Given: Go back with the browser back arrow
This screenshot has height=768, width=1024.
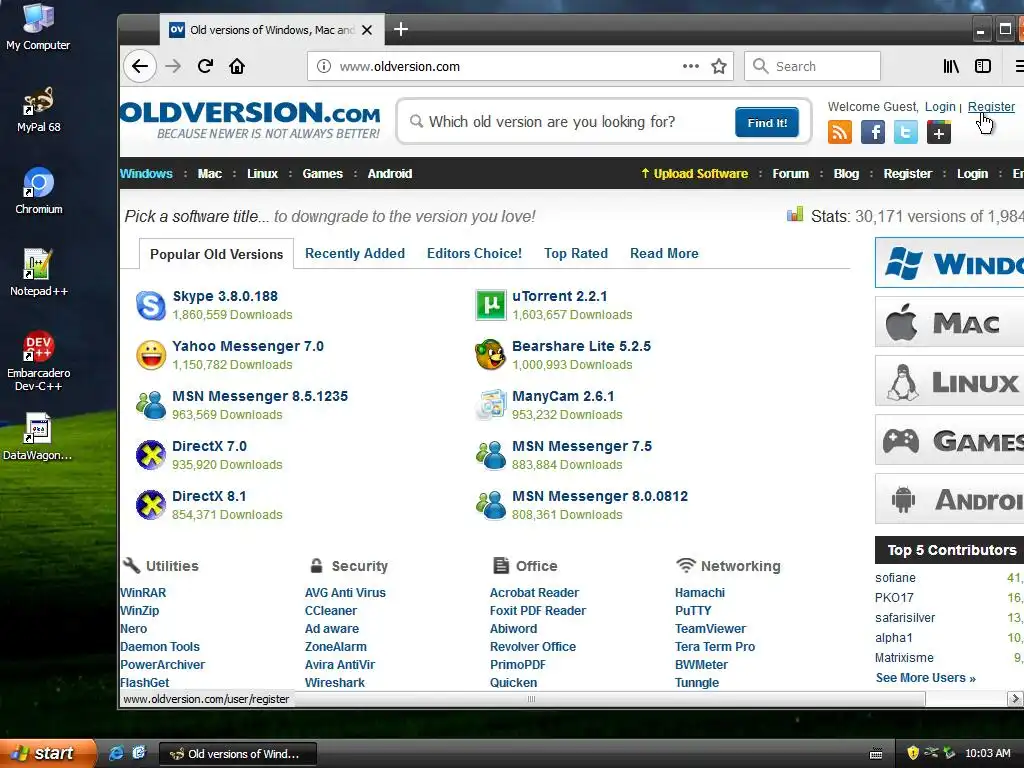Looking at the screenshot, I should (140, 66).
